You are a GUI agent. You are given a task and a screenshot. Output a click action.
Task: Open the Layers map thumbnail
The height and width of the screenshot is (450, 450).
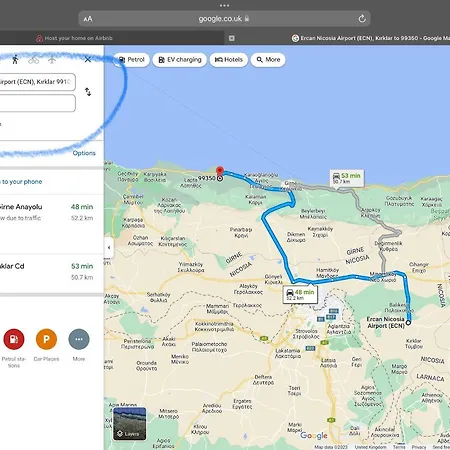(129, 424)
